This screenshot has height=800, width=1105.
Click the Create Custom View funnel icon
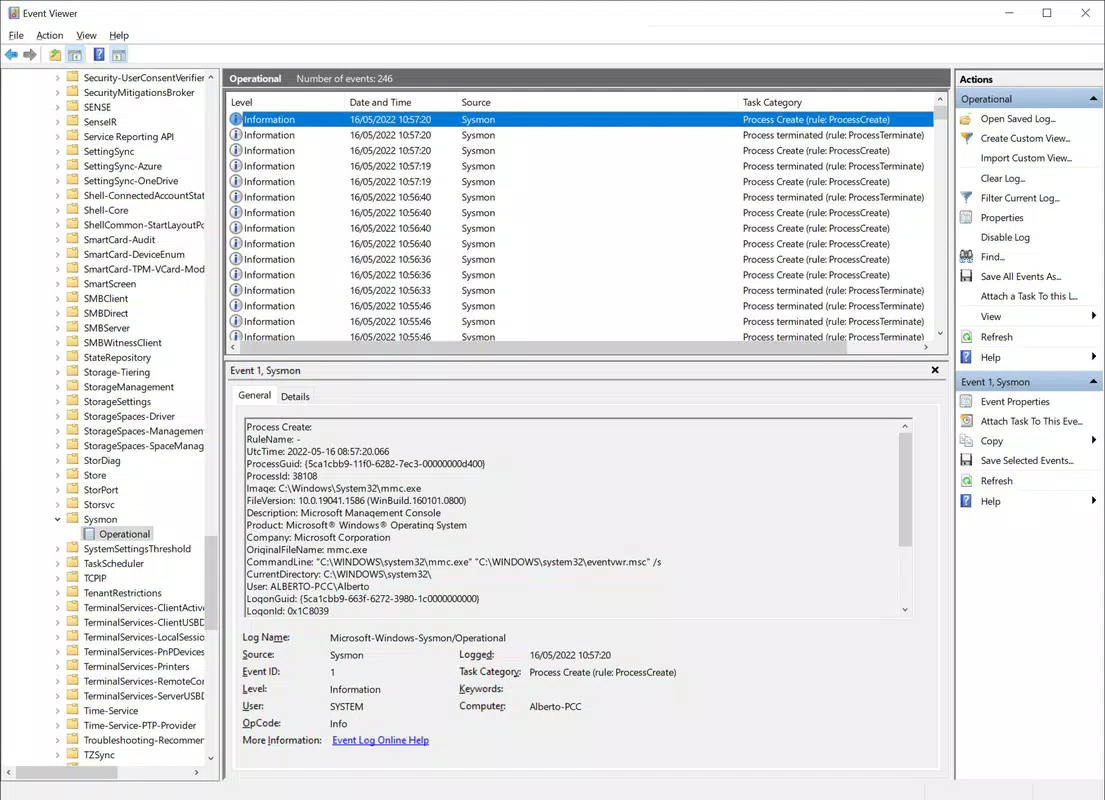966,138
